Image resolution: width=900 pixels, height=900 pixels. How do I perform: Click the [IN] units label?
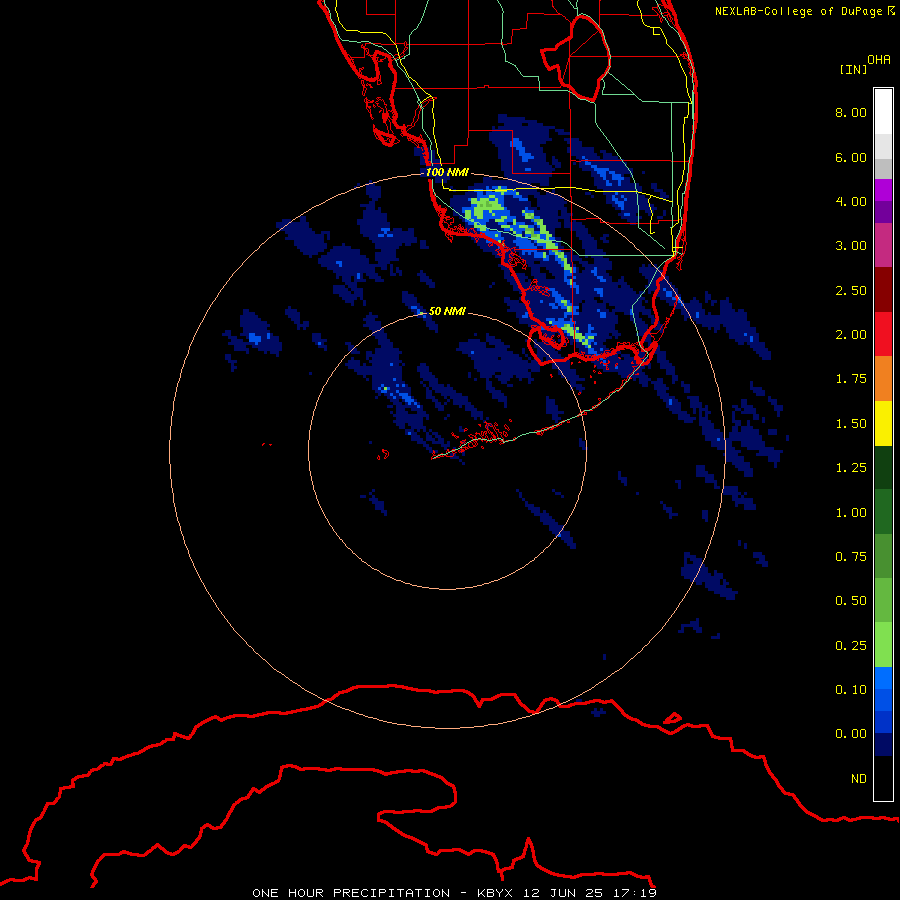pos(853,69)
